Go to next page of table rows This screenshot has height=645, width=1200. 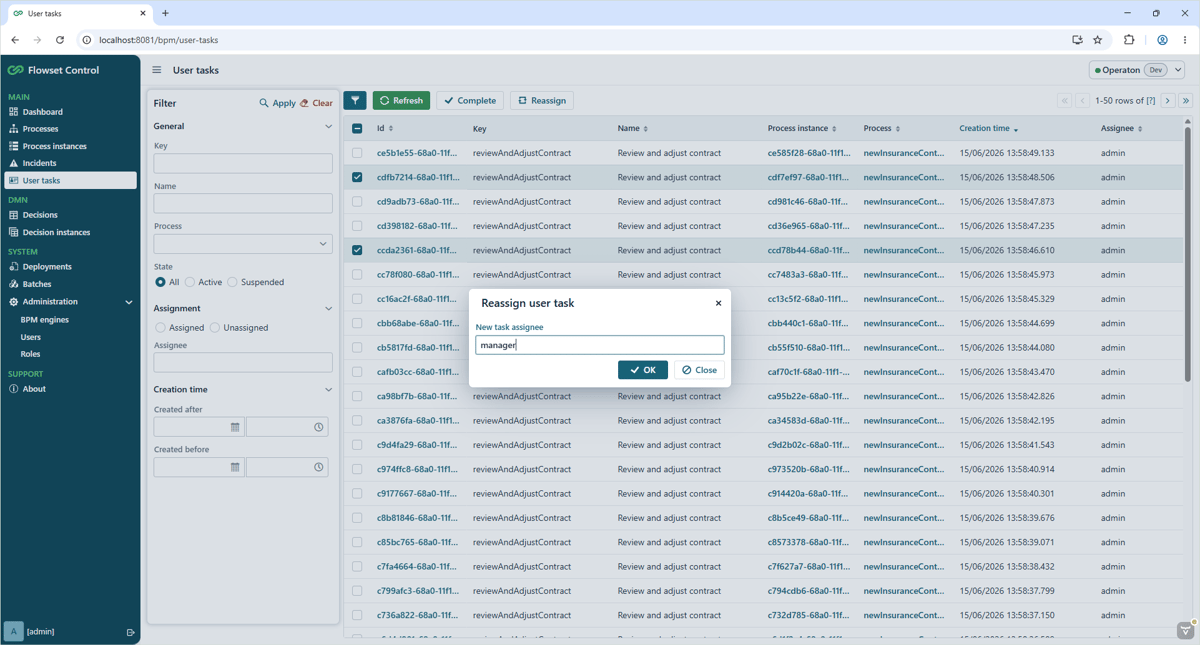(x=1168, y=101)
